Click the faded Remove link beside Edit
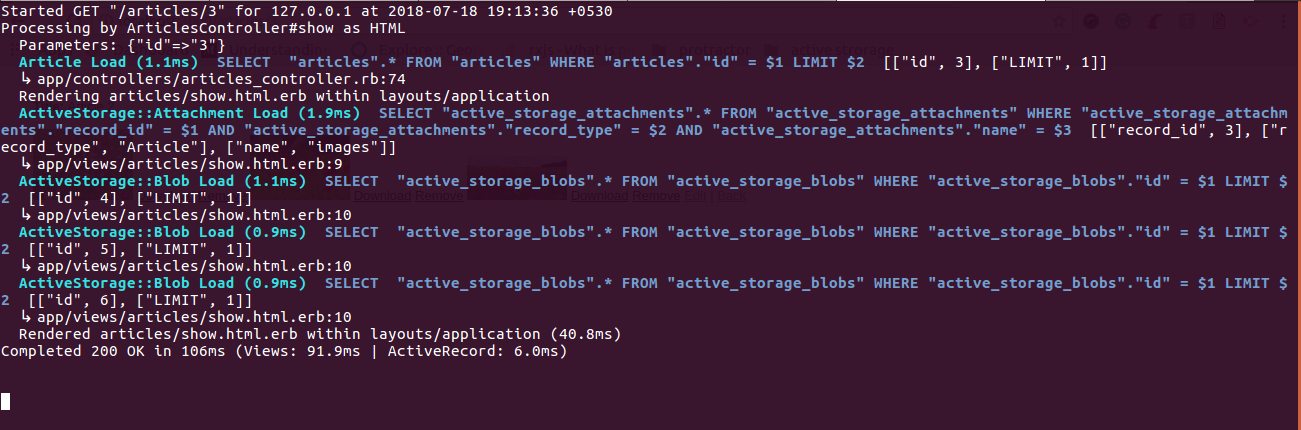The width and height of the screenshot is (1301, 430). [656, 196]
